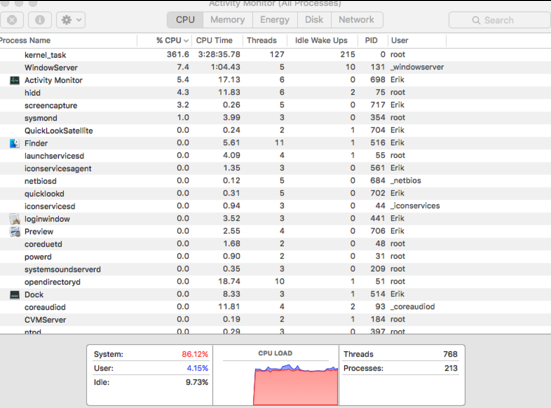Screen dimensions: 551x408
Task: Click the Processes count 213
Action: (451, 368)
